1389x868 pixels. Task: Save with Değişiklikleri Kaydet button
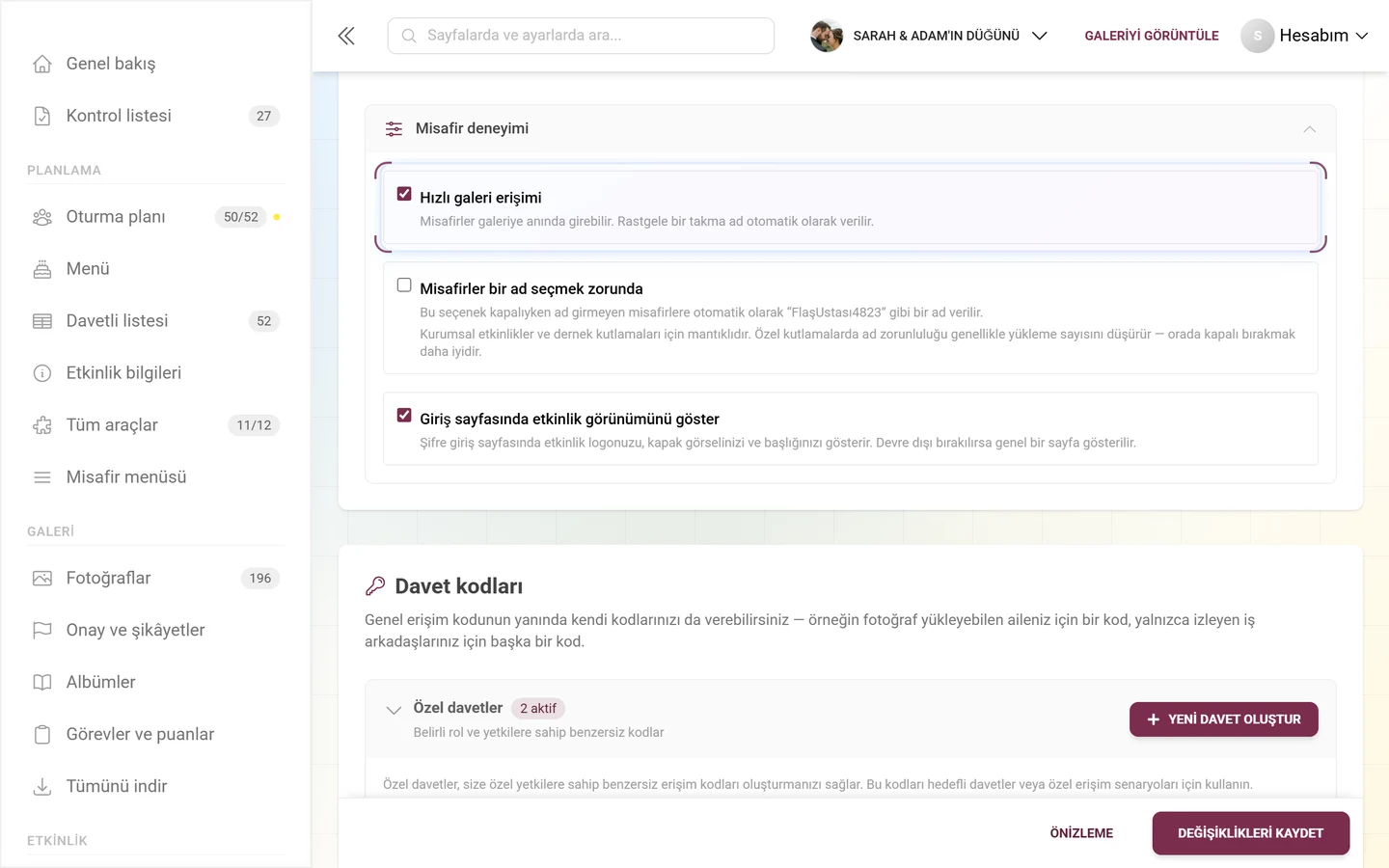click(1251, 833)
